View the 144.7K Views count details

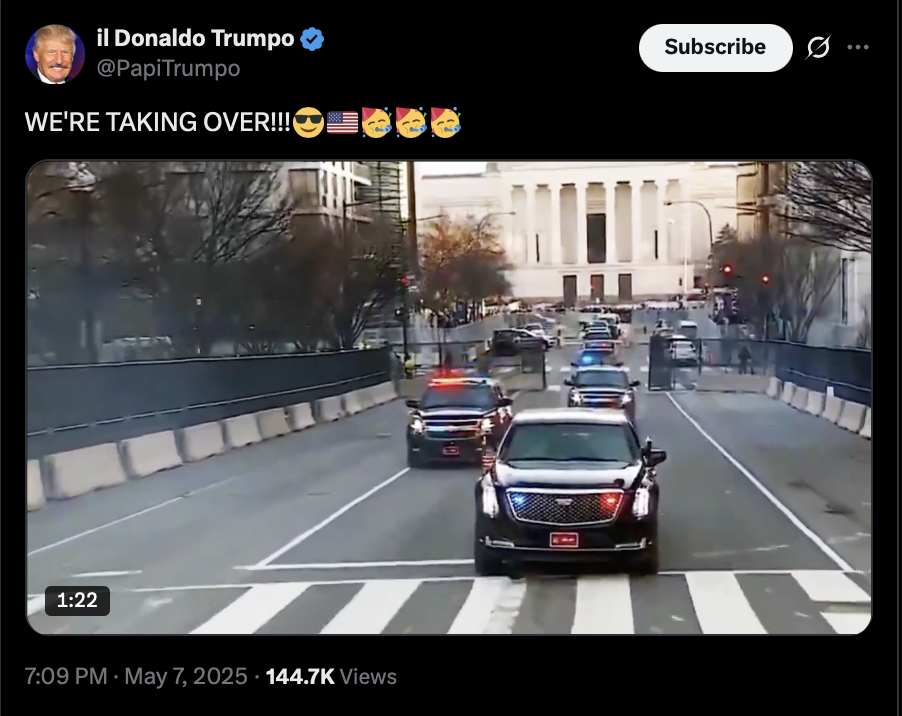[331, 676]
